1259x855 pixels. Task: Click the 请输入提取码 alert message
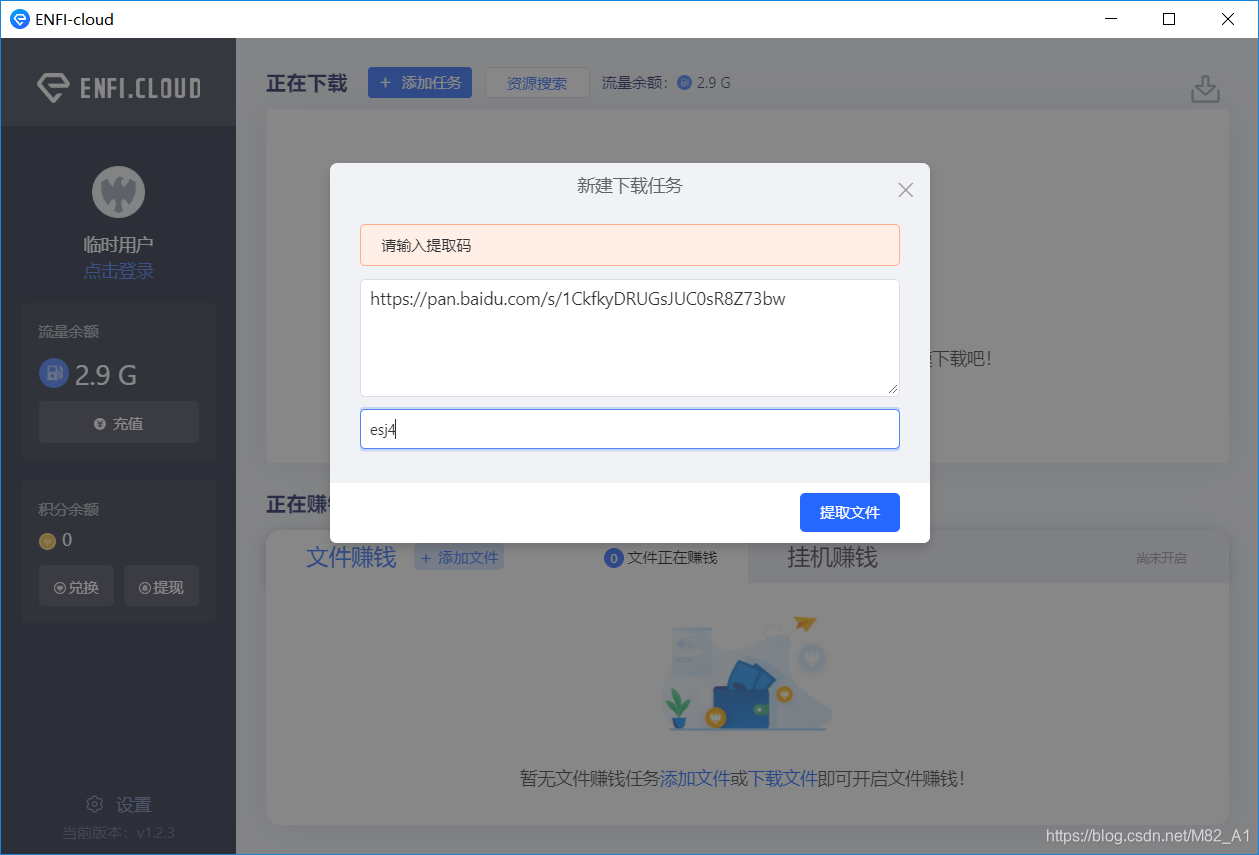(x=630, y=245)
